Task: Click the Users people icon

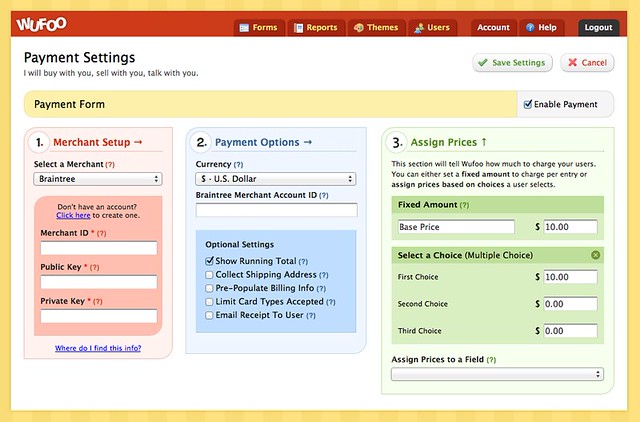Action: point(419,28)
